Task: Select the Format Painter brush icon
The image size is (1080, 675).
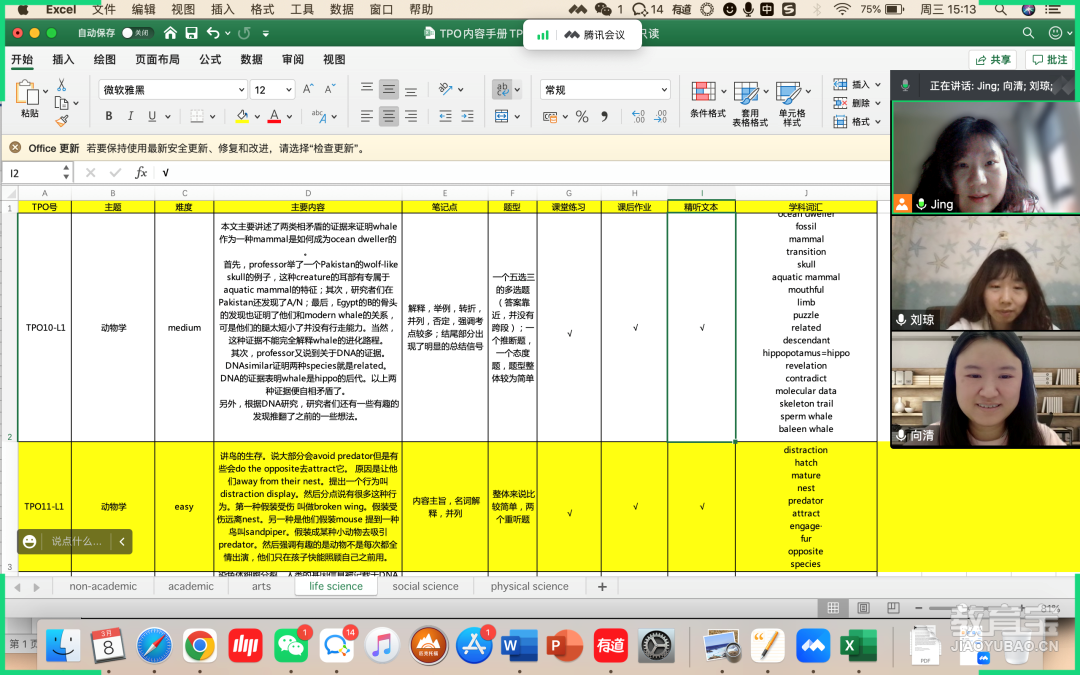Action: 62,121
